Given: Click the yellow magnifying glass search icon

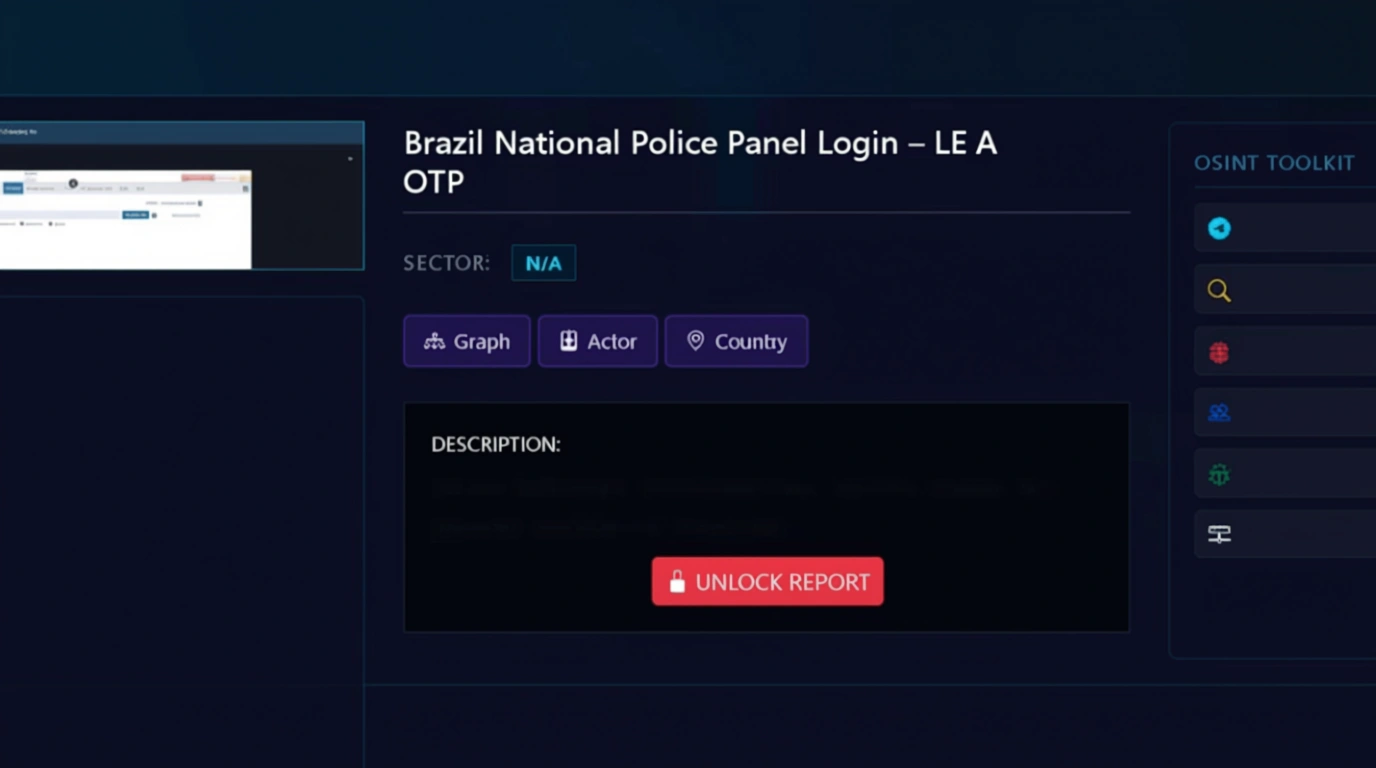Looking at the screenshot, I should pyautogui.click(x=1219, y=291).
